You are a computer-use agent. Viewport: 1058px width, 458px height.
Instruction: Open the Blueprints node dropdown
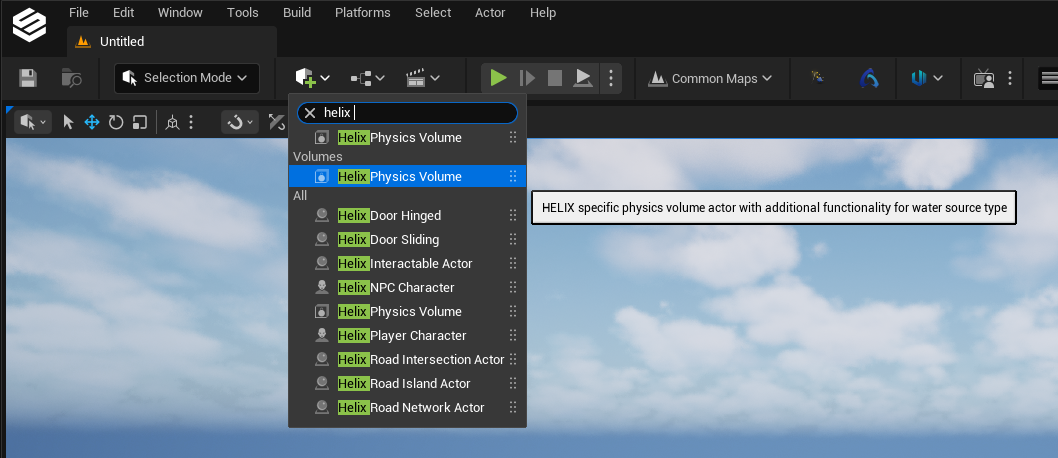coord(368,78)
